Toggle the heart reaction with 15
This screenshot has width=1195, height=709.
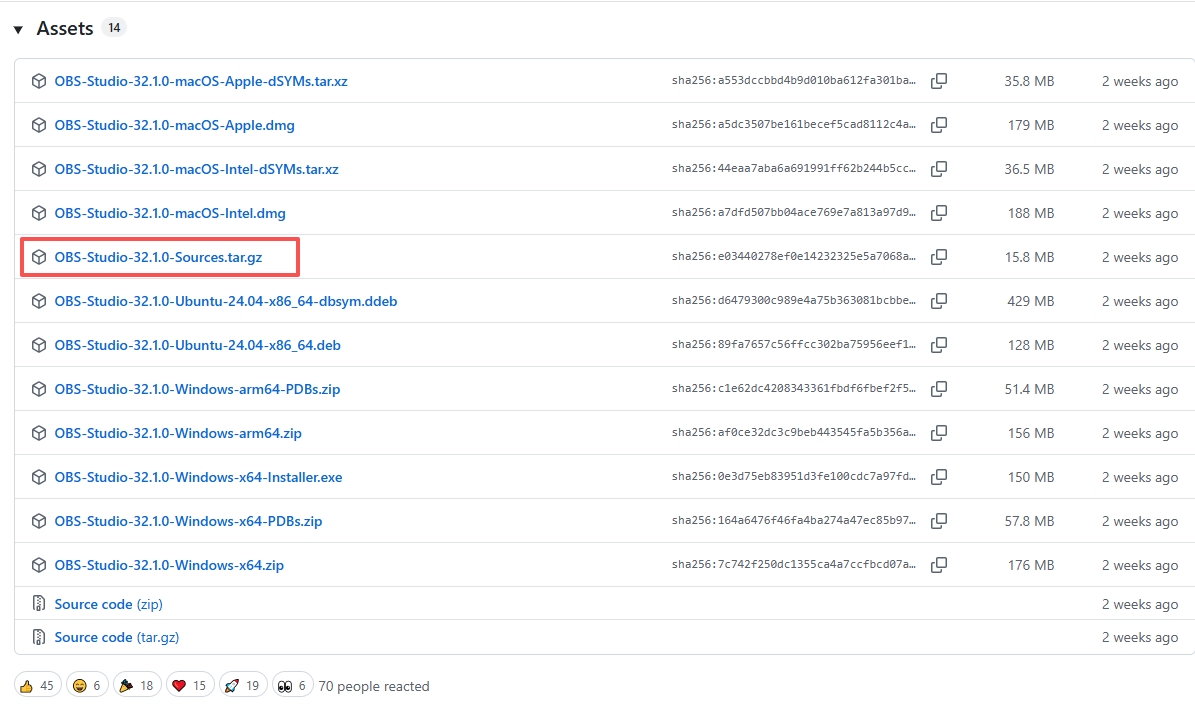[190, 685]
